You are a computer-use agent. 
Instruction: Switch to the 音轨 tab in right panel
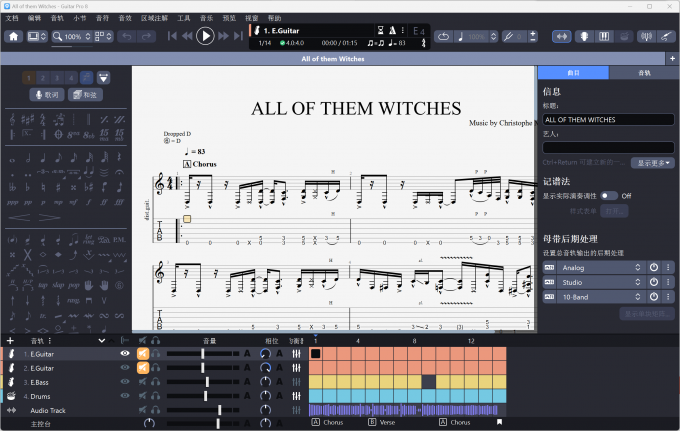(x=644, y=73)
